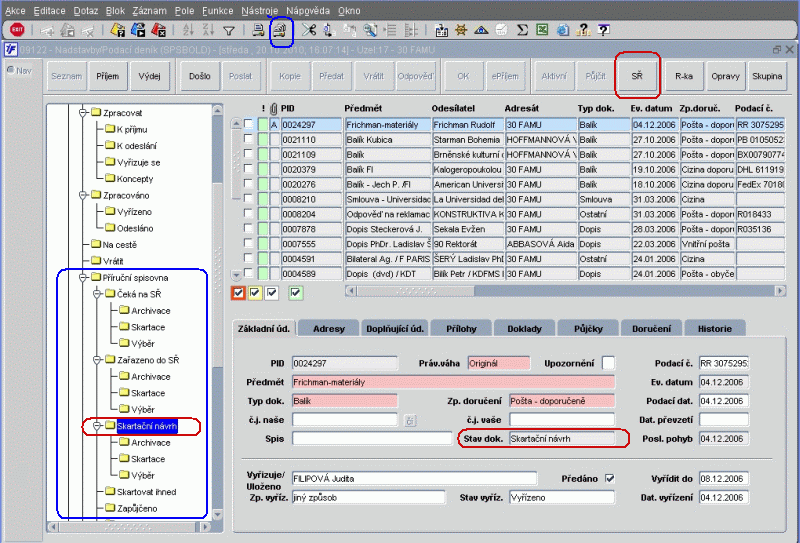
Task: Click the printer icon left of the circled one
Action: pos(259,30)
